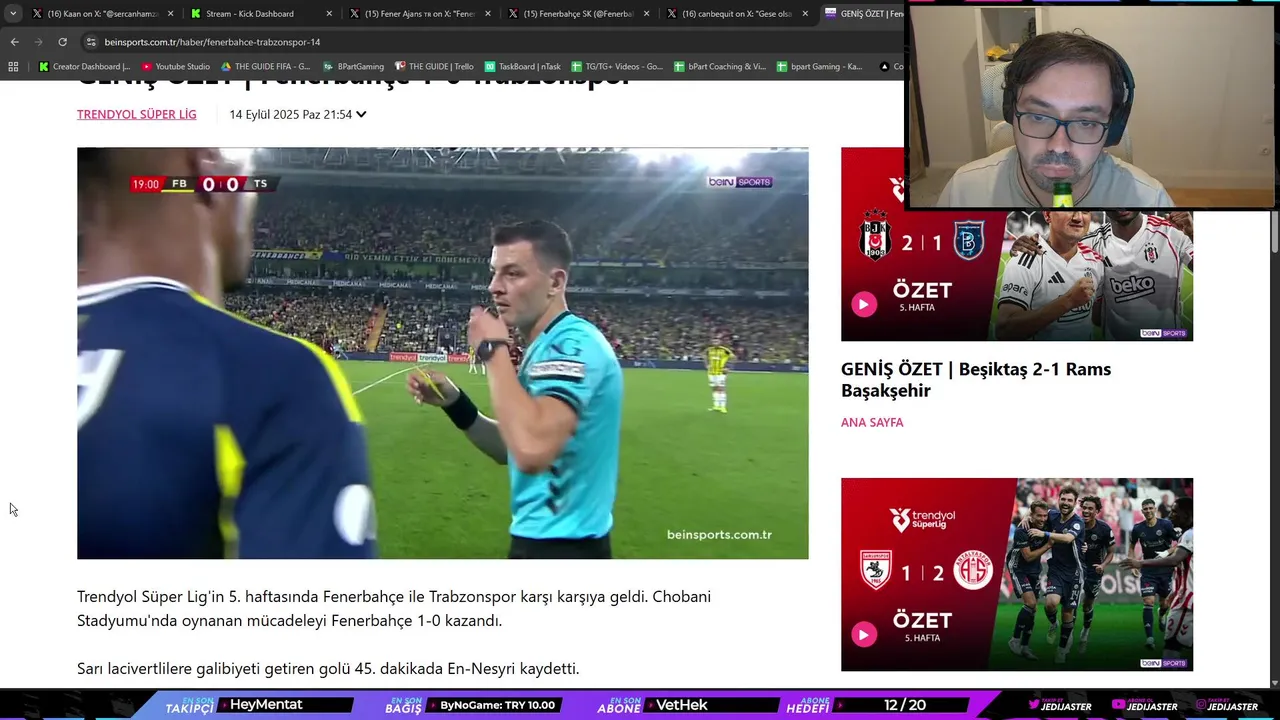Click the 12 / 20 subscriber goal bar
This screenshot has height=720, width=1280.
coord(905,705)
